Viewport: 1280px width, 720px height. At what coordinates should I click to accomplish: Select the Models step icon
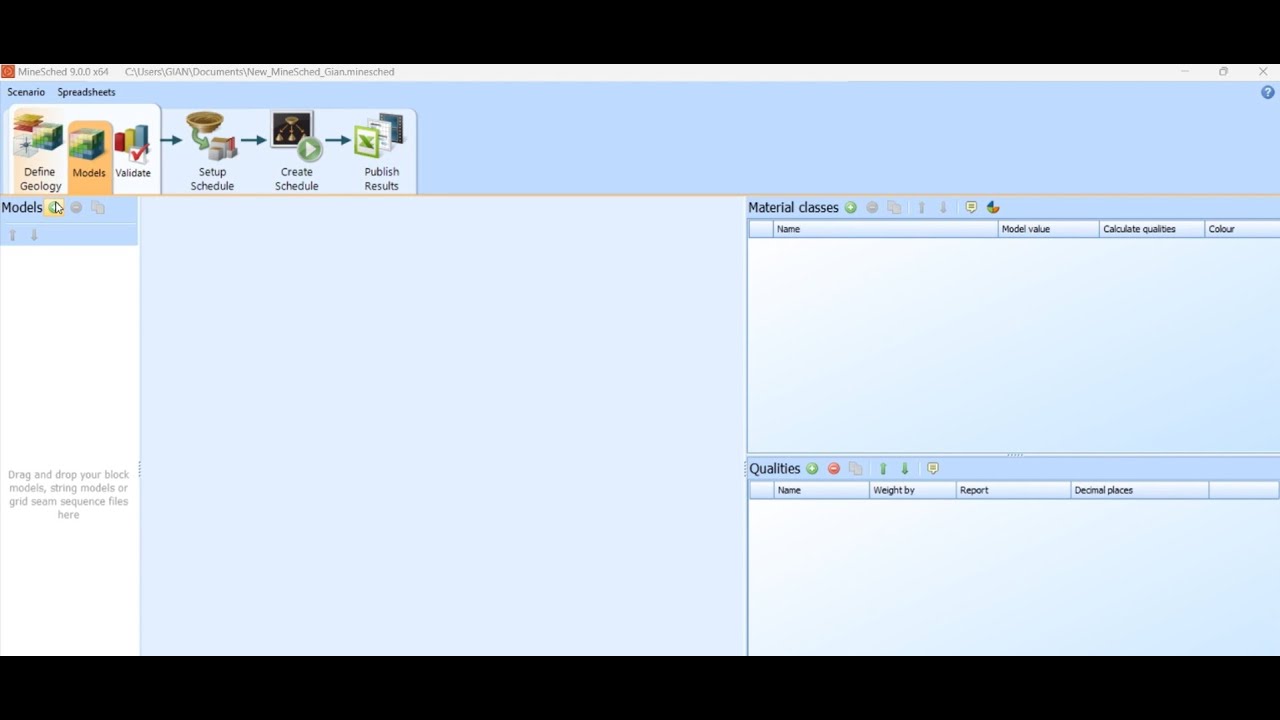pyautogui.click(x=89, y=151)
